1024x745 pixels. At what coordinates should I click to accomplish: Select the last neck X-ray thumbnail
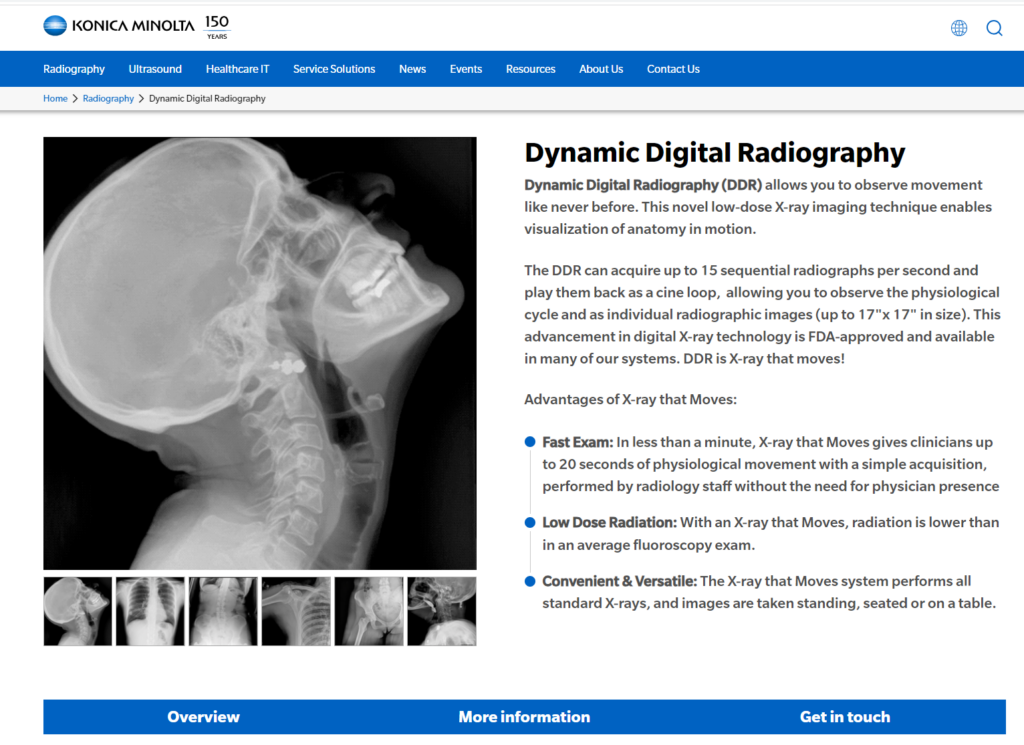[x=442, y=611]
